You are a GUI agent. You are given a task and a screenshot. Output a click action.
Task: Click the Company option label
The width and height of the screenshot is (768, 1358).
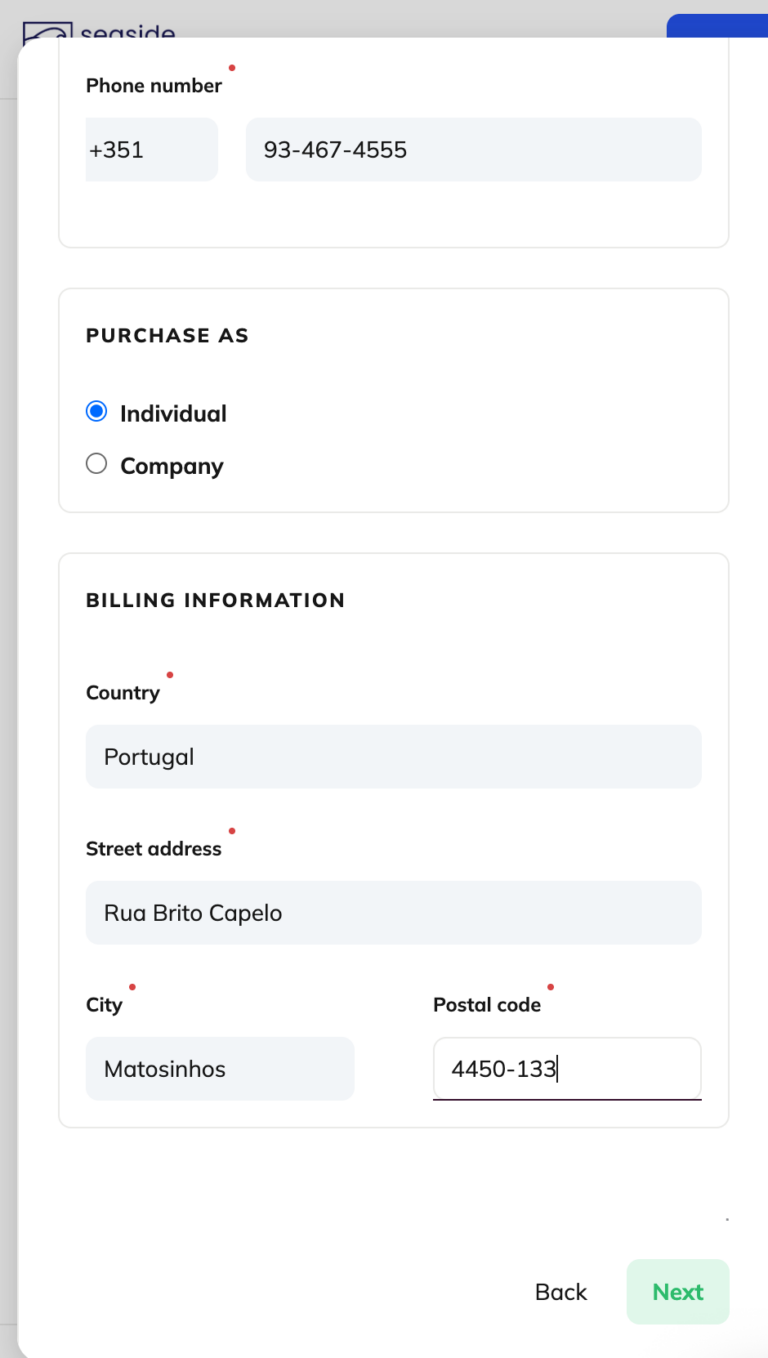[172, 466]
